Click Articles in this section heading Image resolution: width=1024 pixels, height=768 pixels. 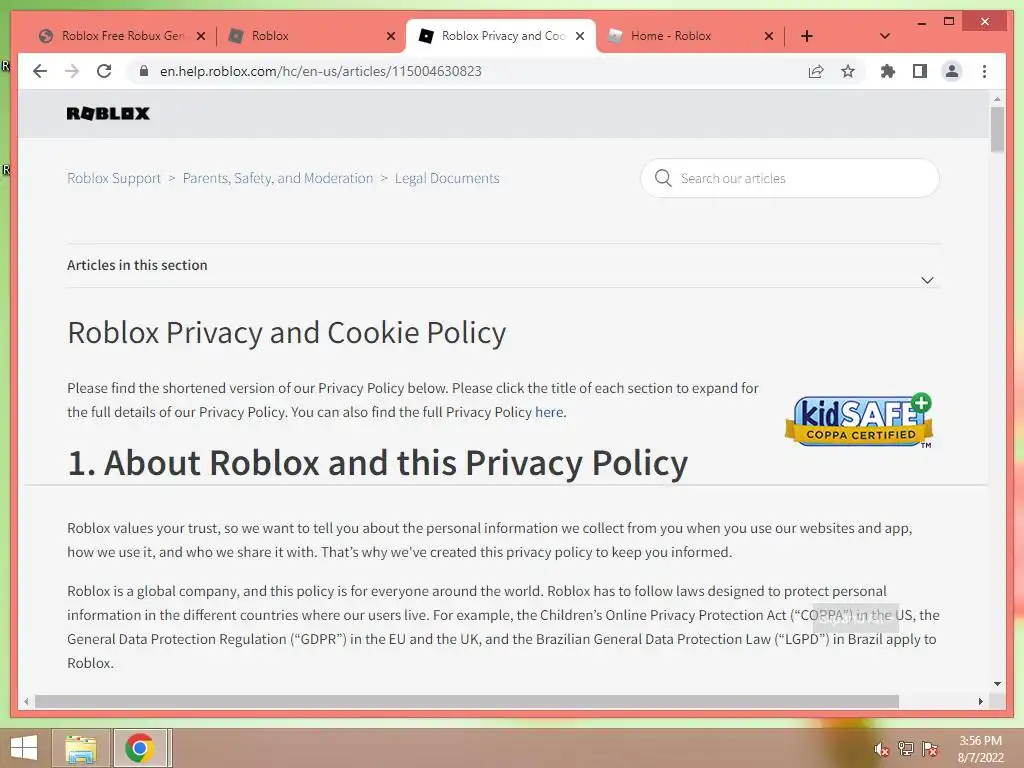coord(137,265)
